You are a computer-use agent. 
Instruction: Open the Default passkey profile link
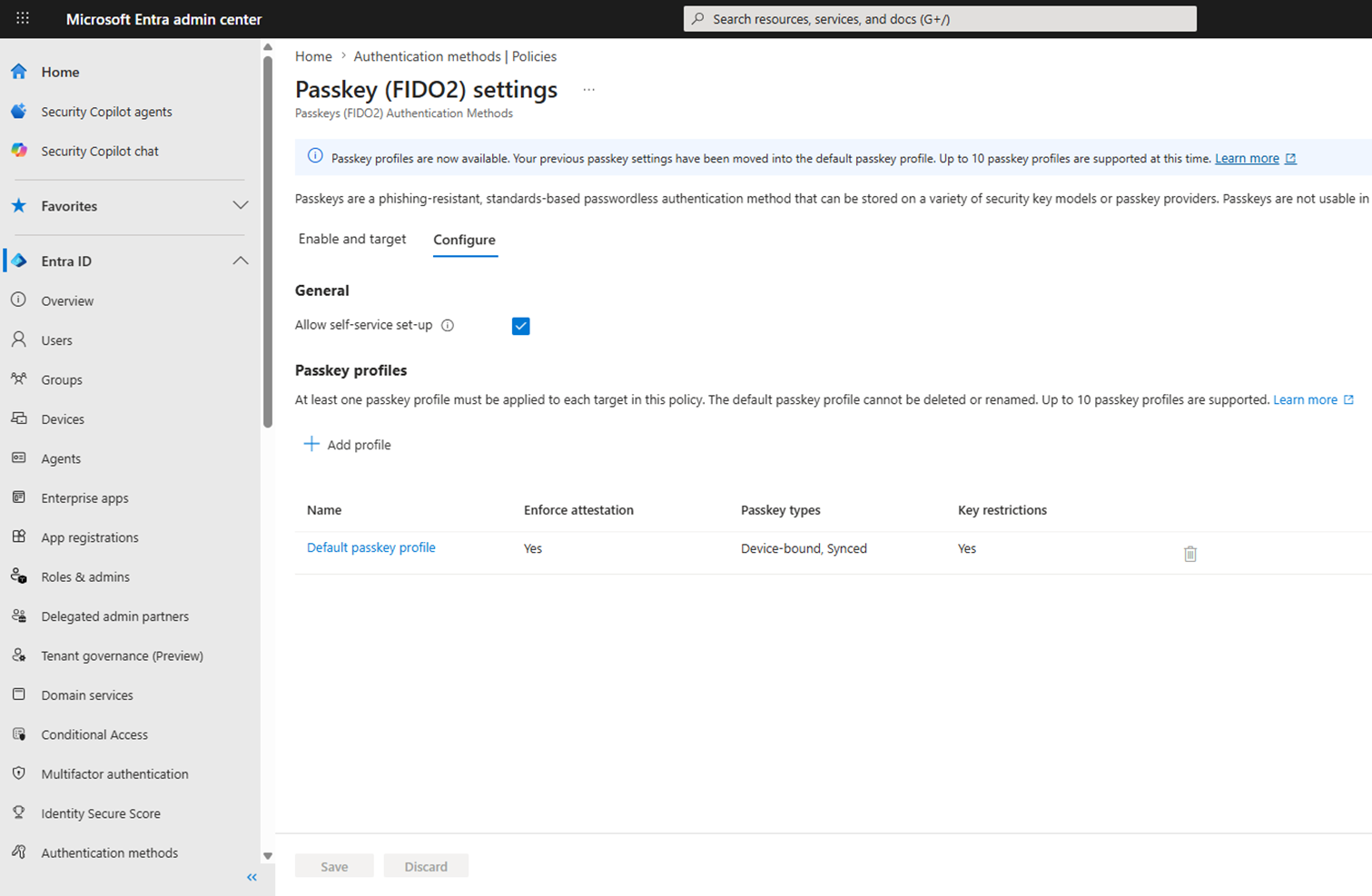(x=370, y=547)
